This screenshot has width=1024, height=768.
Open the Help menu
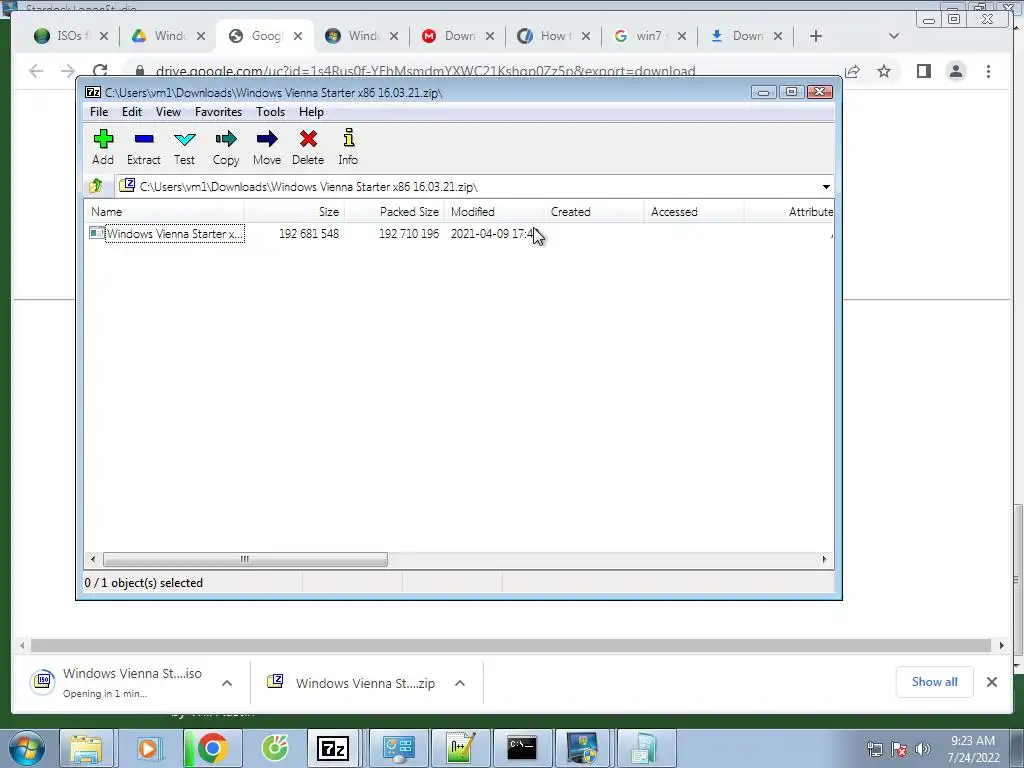[x=312, y=112]
